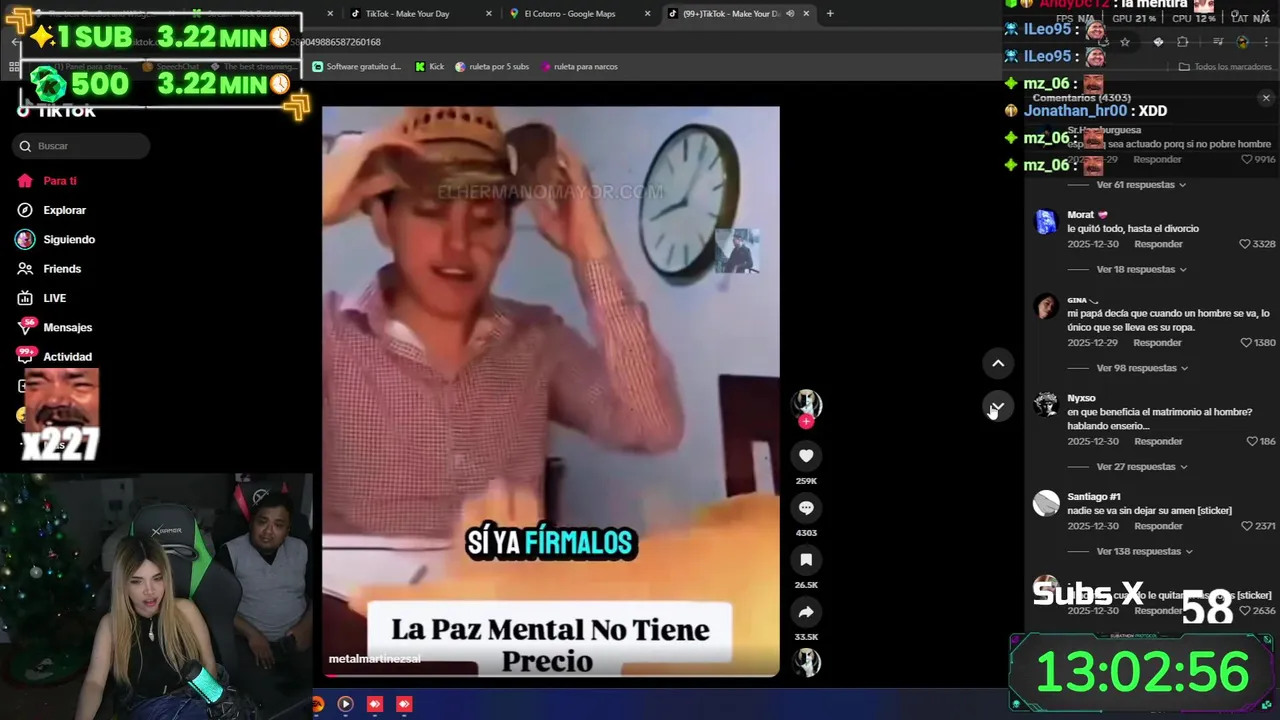Open the comments icon showing 4303
The image size is (1280, 720).
click(x=806, y=508)
